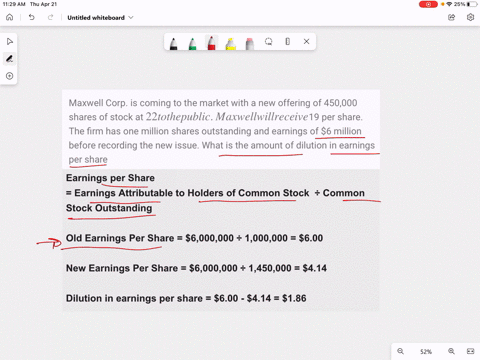Tap the screen recording indicator
Image resolution: width=480 pixels, height=360 pixels.
428,4
